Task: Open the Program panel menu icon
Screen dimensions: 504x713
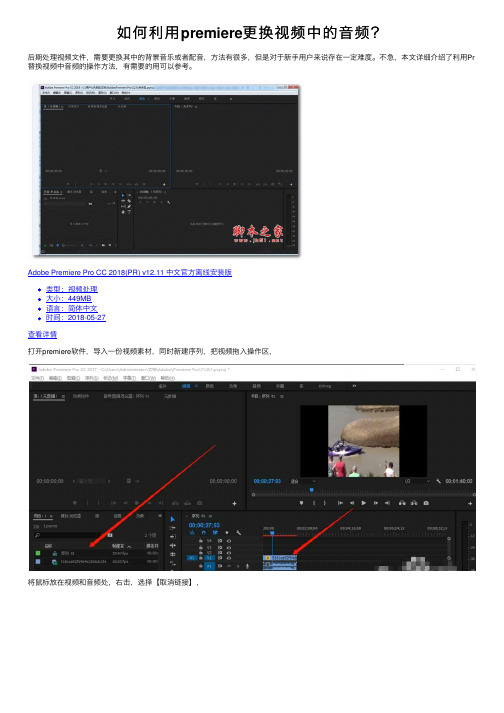Action: tap(282, 396)
